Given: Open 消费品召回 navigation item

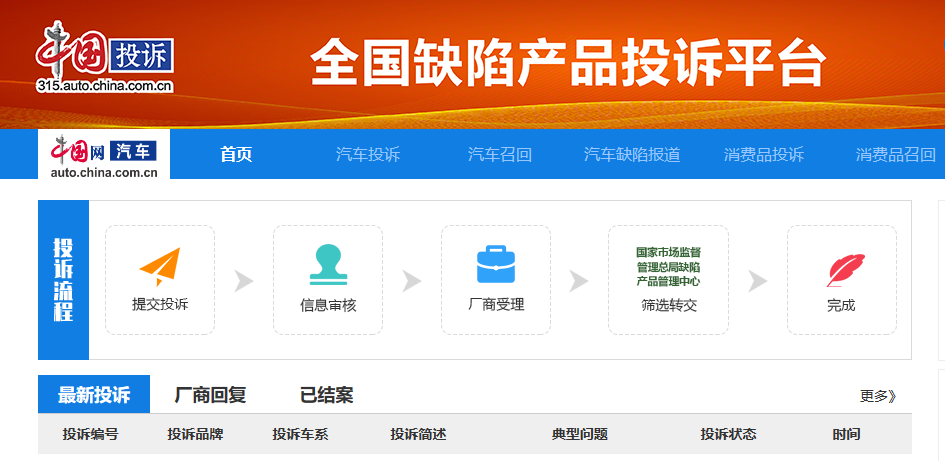Looking at the screenshot, I should click(x=895, y=155).
